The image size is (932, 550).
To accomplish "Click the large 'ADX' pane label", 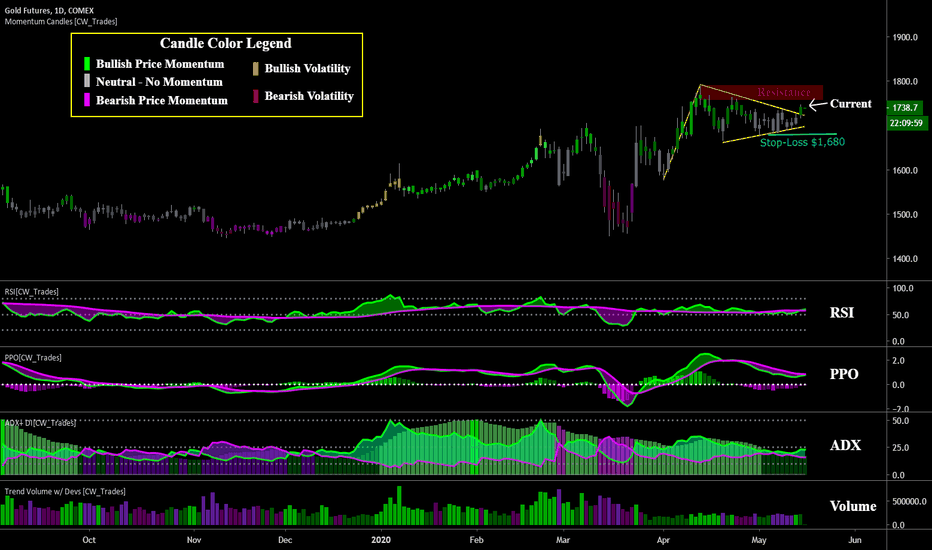I will (845, 445).
